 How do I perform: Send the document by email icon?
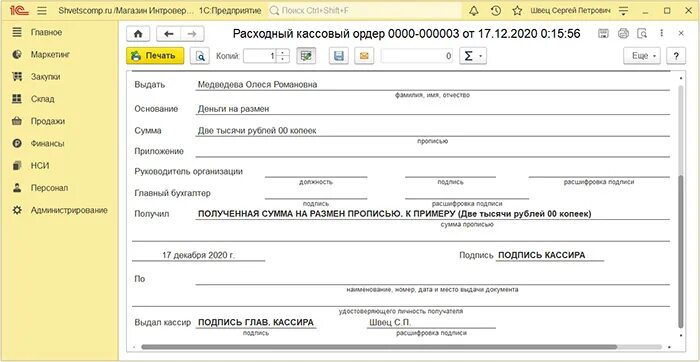364,56
